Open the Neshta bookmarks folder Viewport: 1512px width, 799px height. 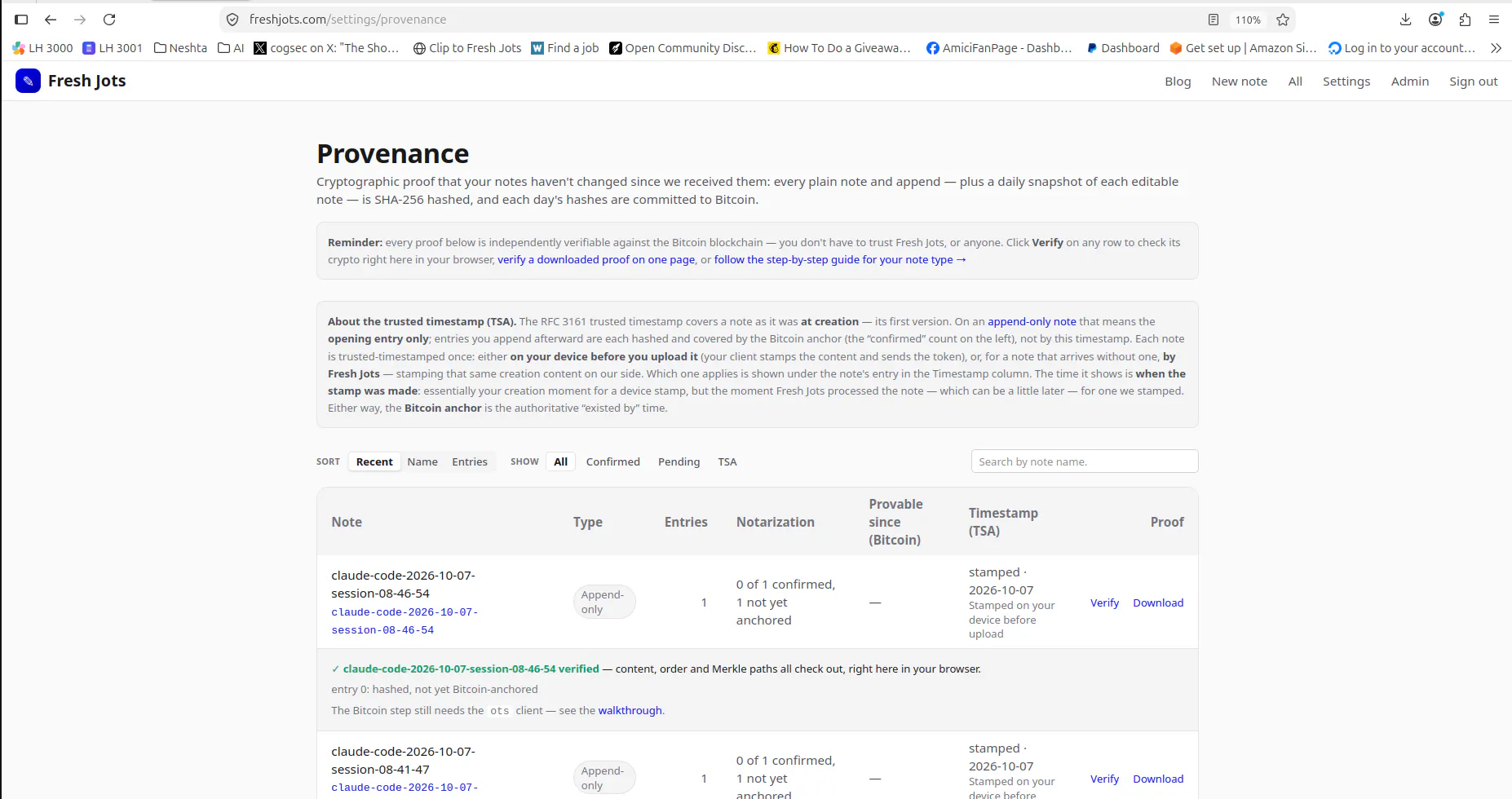pos(180,48)
